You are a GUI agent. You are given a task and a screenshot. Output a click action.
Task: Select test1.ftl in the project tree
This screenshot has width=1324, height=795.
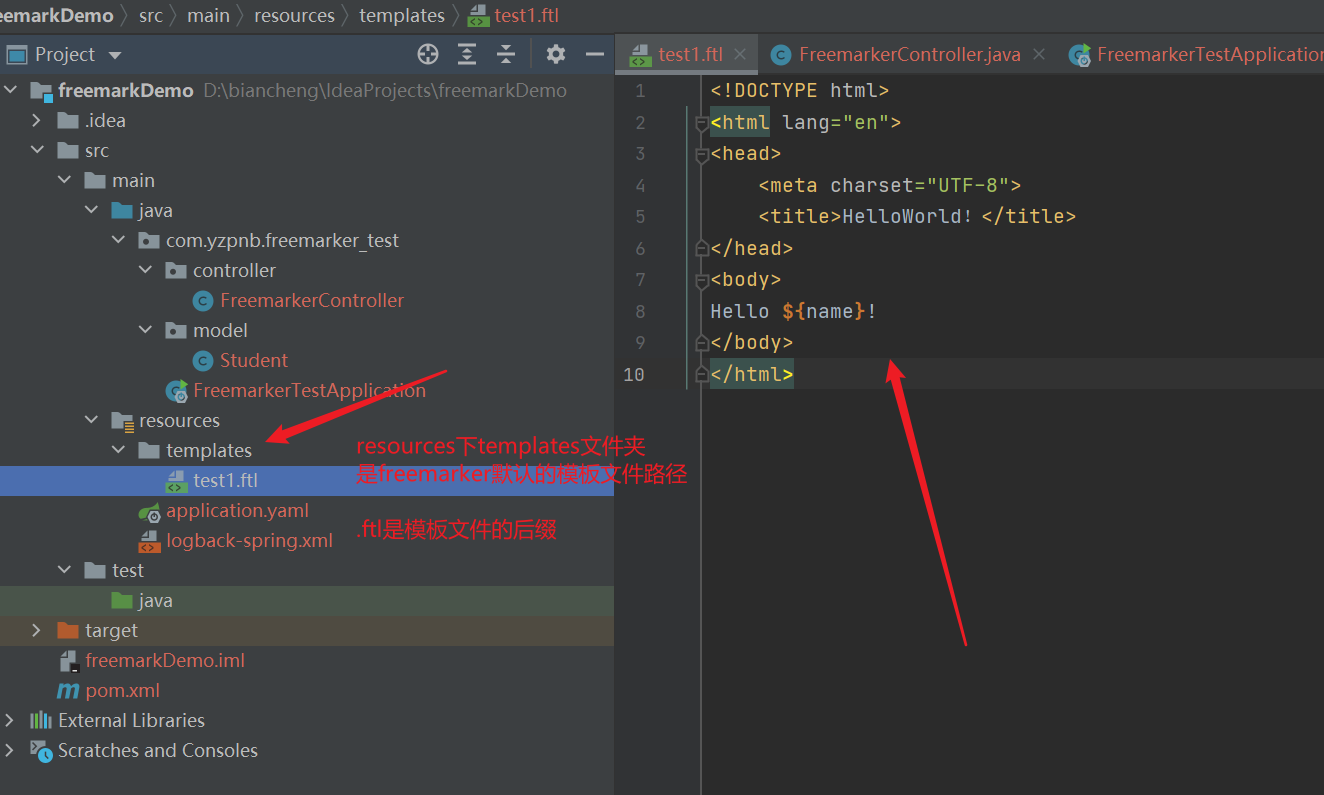point(226,480)
